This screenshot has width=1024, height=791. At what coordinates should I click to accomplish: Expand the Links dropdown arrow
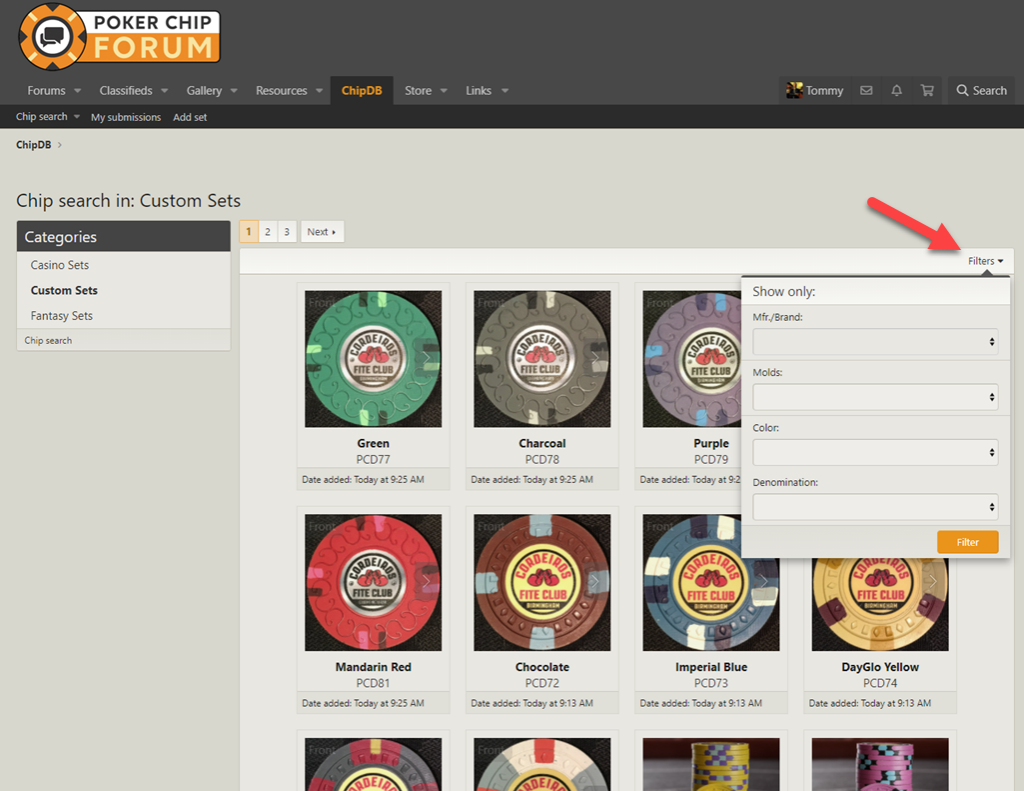[x=505, y=91]
